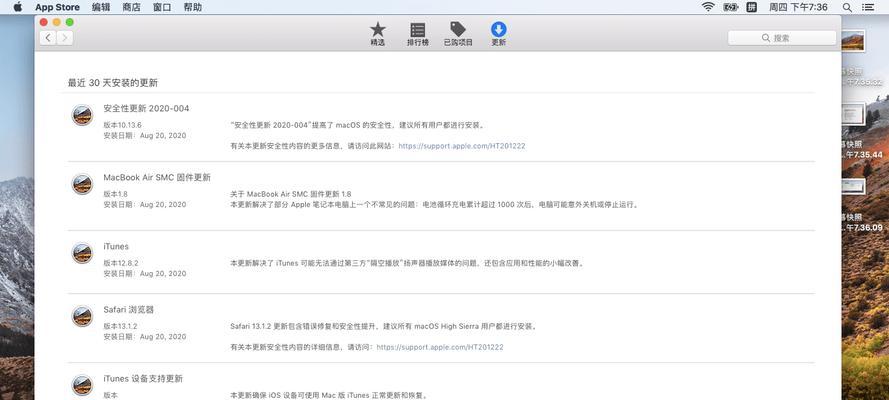The image size is (889, 400).
Task: Open the HT201222 link under 安全性更新
Action: coord(462,146)
